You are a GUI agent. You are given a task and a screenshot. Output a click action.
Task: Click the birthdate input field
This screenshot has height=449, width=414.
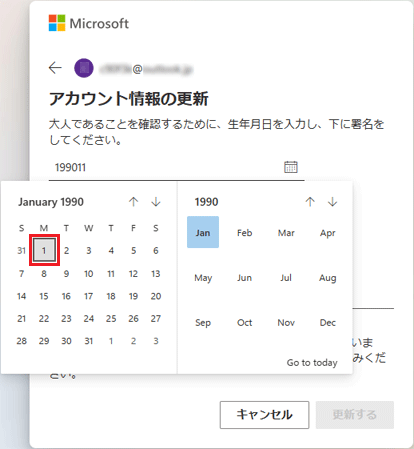[x=176, y=167]
